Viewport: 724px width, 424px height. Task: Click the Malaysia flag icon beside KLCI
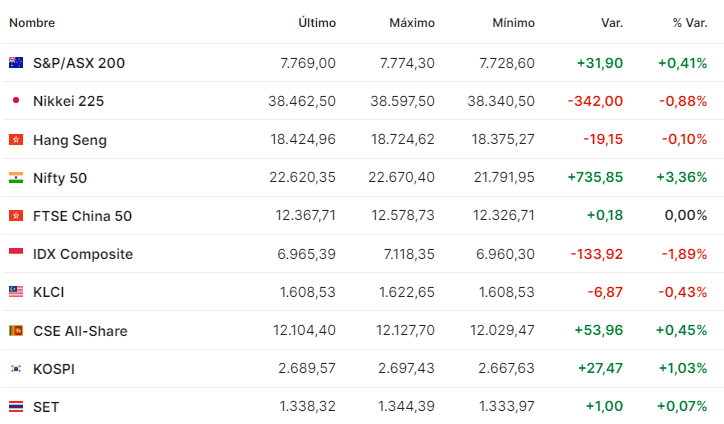point(16,292)
